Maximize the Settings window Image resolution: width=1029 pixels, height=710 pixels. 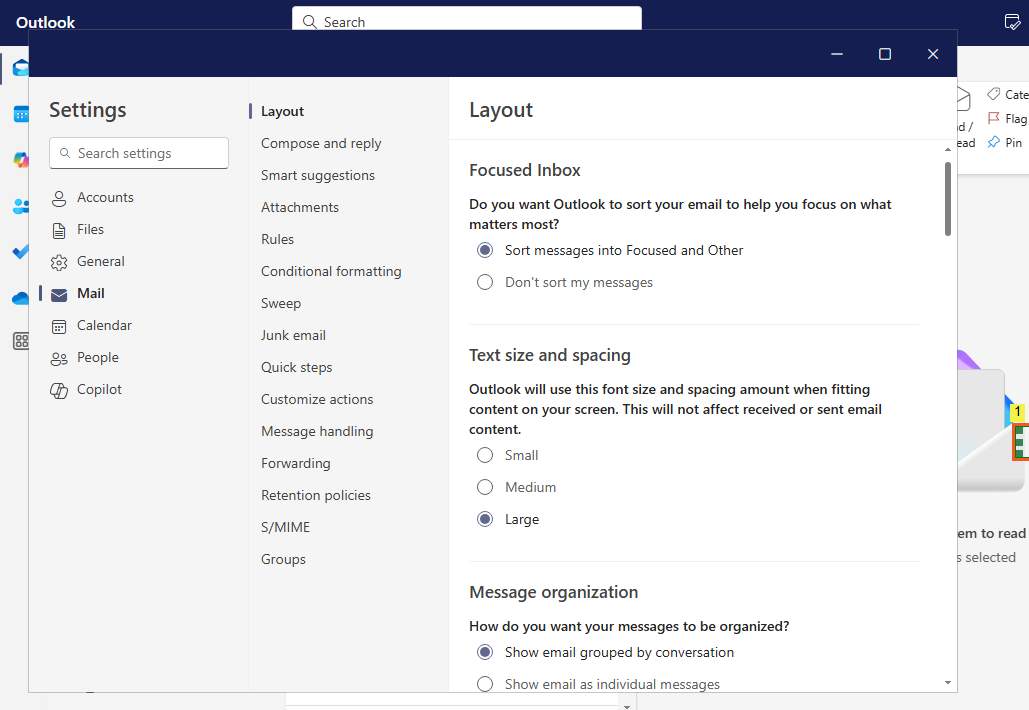point(885,54)
